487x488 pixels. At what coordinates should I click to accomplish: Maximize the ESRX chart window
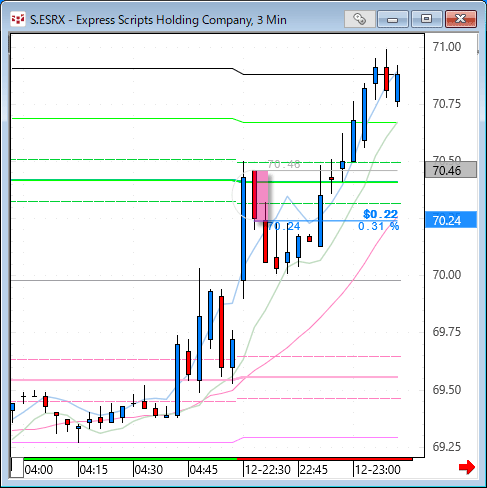[427, 19]
